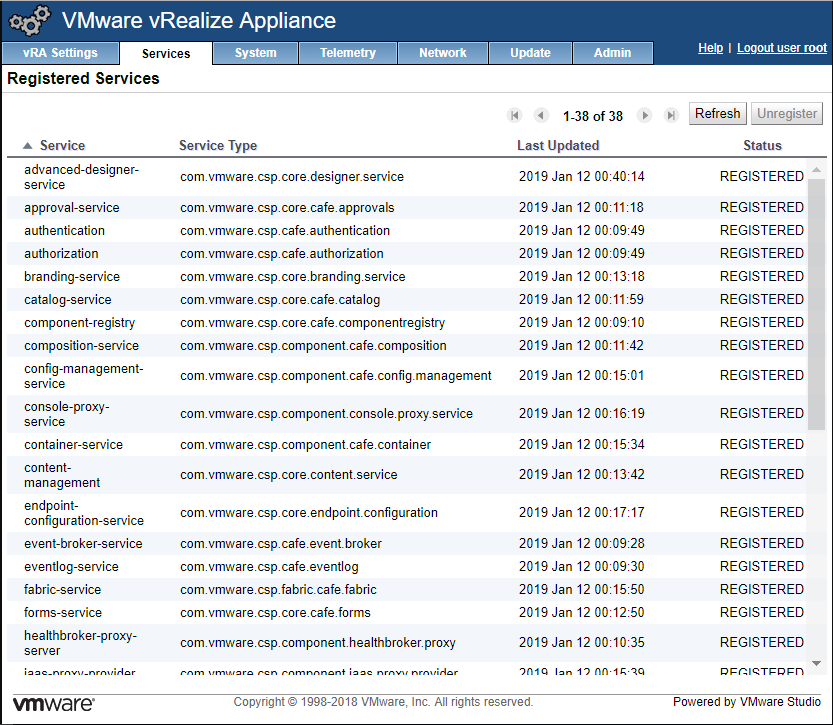
Task: Click the gears logo in the header
Action: [x=30, y=21]
